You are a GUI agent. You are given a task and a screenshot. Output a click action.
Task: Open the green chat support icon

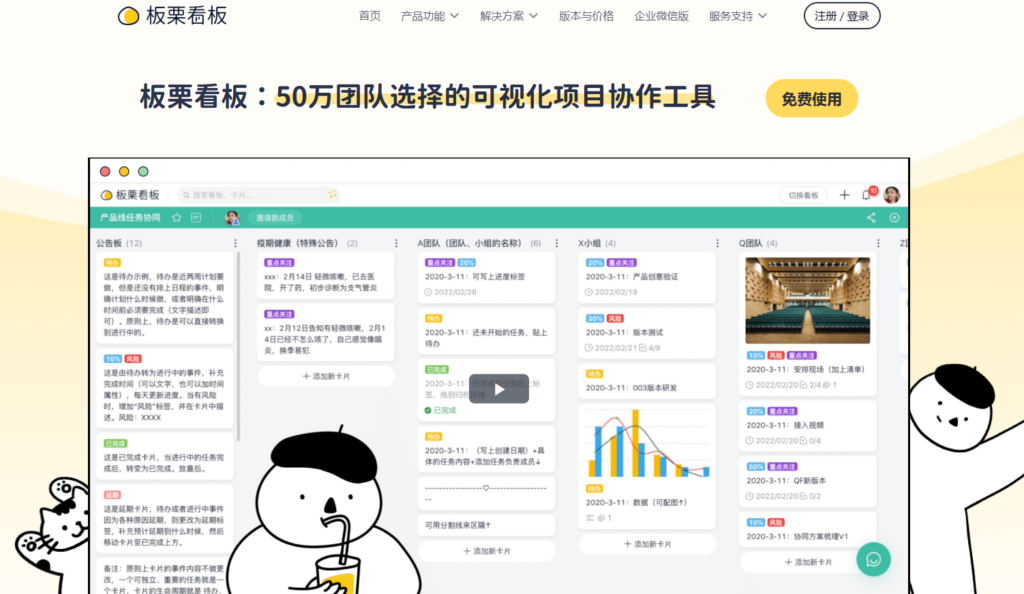(872, 560)
